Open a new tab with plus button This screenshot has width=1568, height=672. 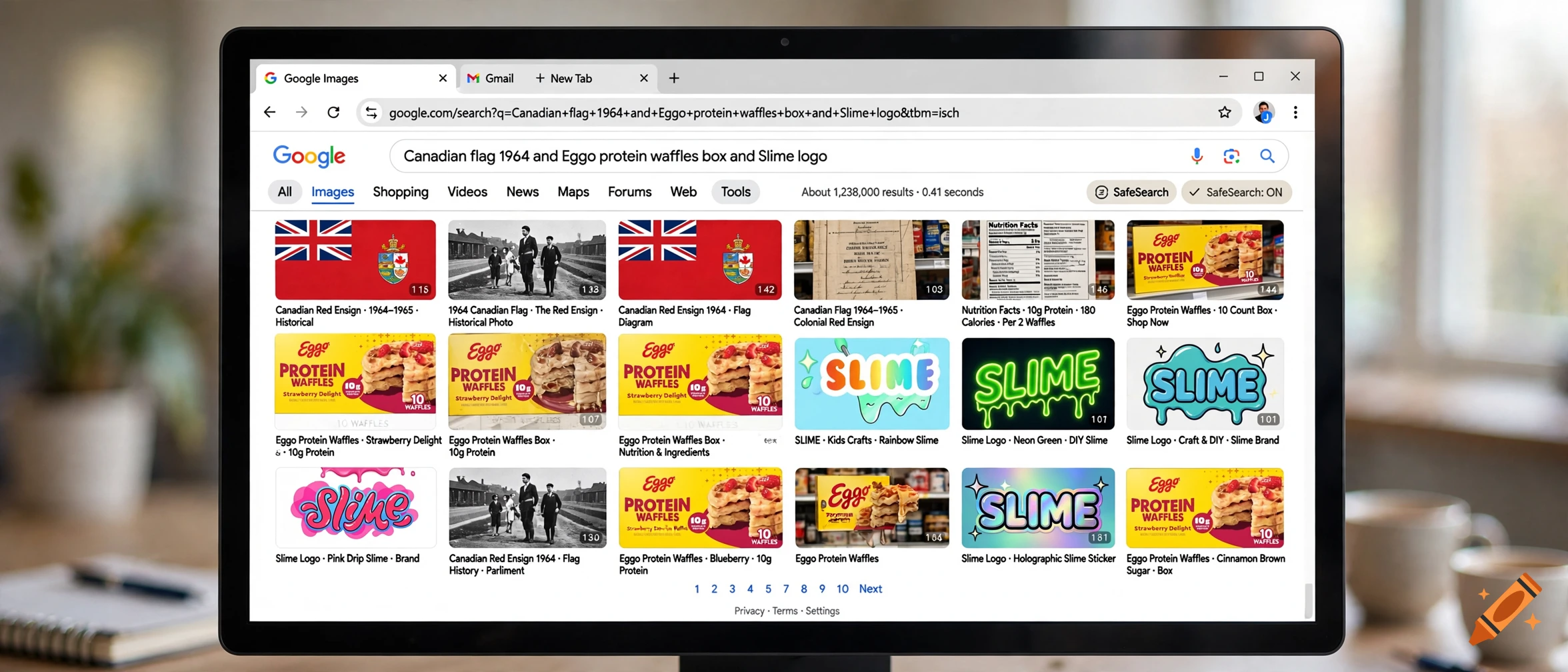[x=674, y=78]
